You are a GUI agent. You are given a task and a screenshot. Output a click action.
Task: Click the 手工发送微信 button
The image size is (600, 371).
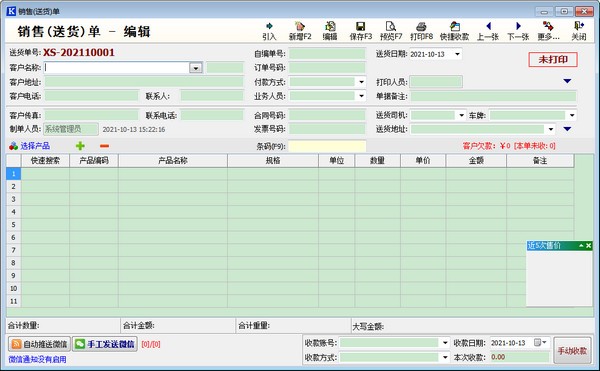(x=105, y=344)
